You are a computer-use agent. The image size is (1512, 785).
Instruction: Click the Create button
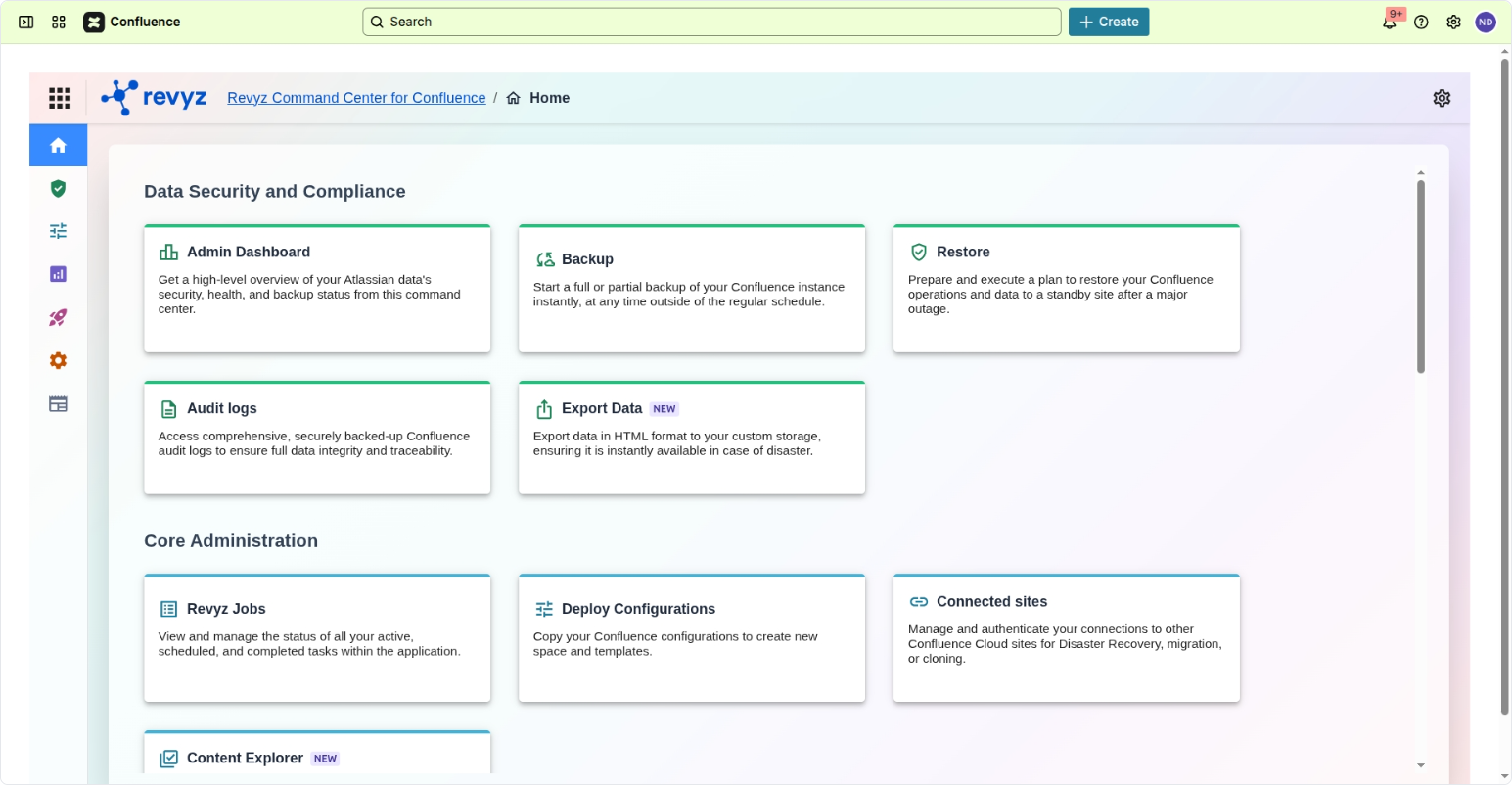tap(1108, 22)
